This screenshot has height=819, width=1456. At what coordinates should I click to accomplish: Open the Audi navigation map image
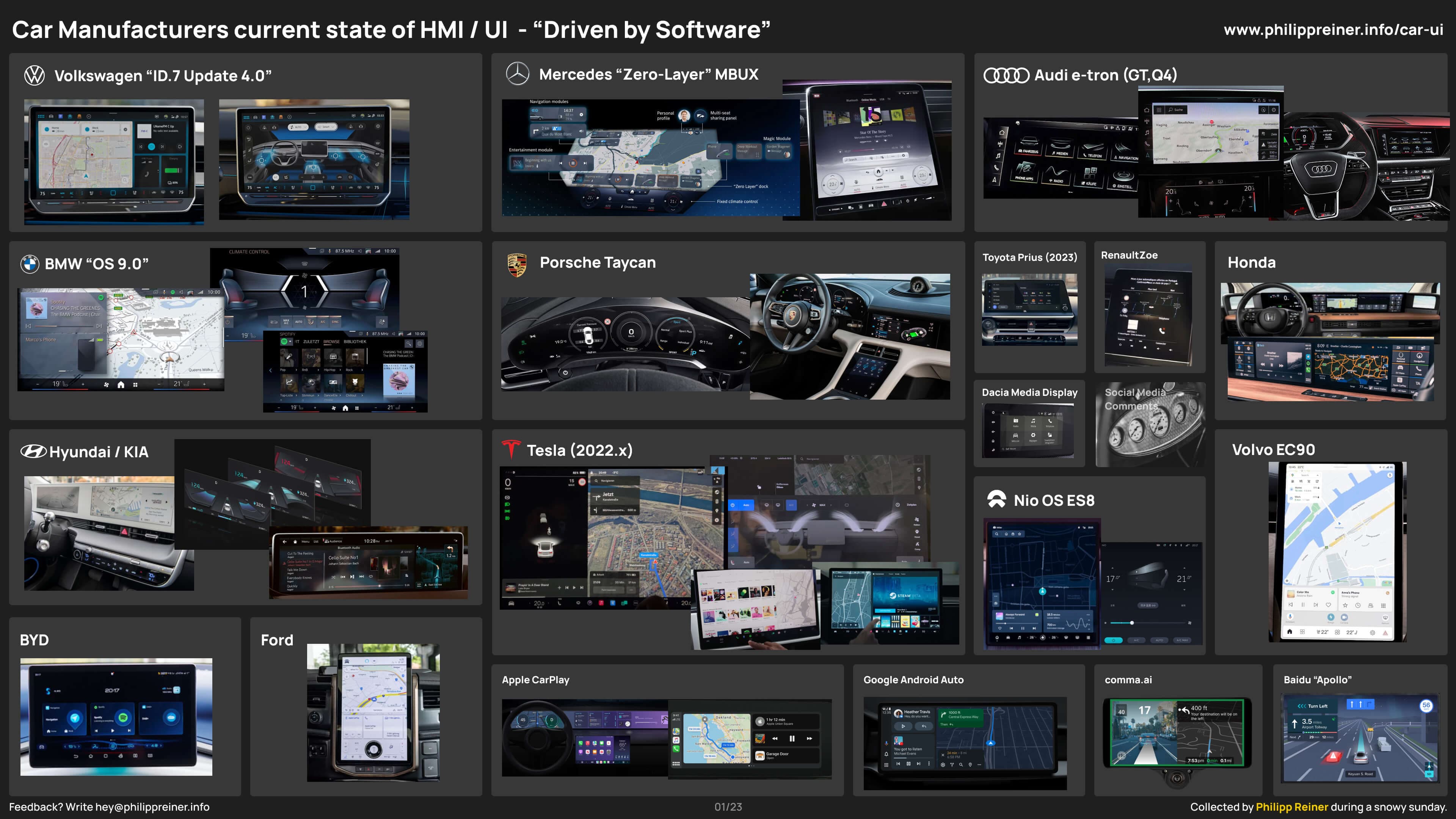pos(1211,152)
